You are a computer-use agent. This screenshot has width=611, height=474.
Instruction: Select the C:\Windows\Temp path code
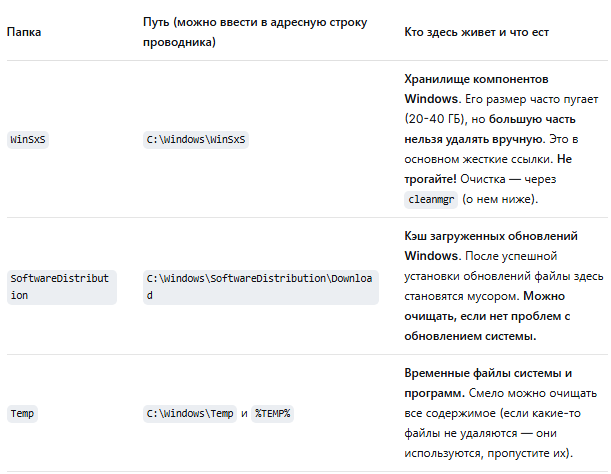point(190,413)
